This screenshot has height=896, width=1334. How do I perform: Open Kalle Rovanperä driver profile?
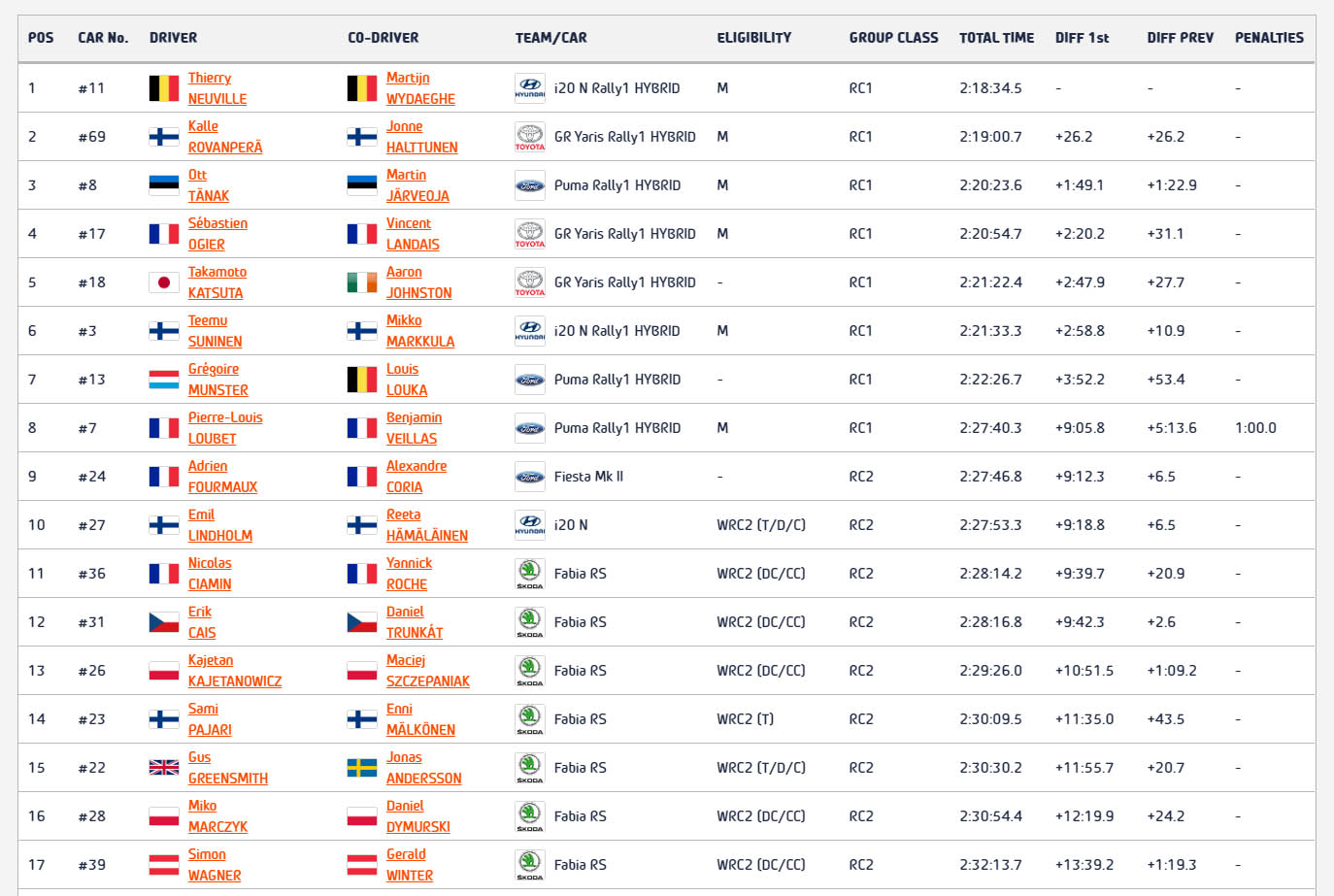pyautogui.click(x=225, y=137)
